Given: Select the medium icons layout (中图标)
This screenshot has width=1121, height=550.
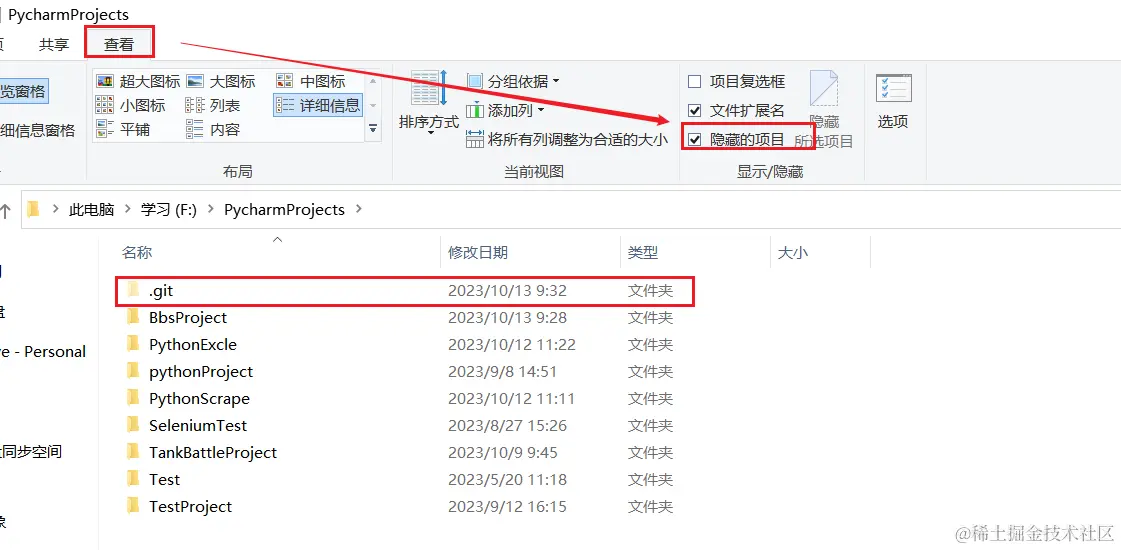Looking at the screenshot, I should (x=311, y=82).
